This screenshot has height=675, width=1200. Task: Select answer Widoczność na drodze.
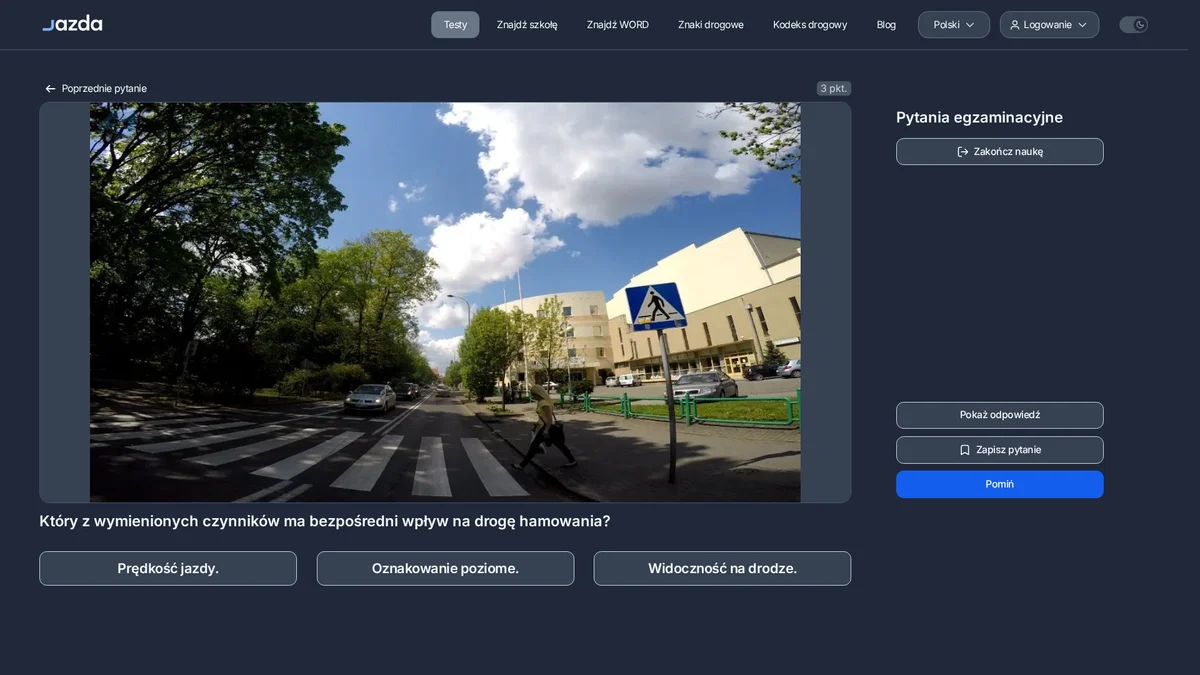(722, 568)
